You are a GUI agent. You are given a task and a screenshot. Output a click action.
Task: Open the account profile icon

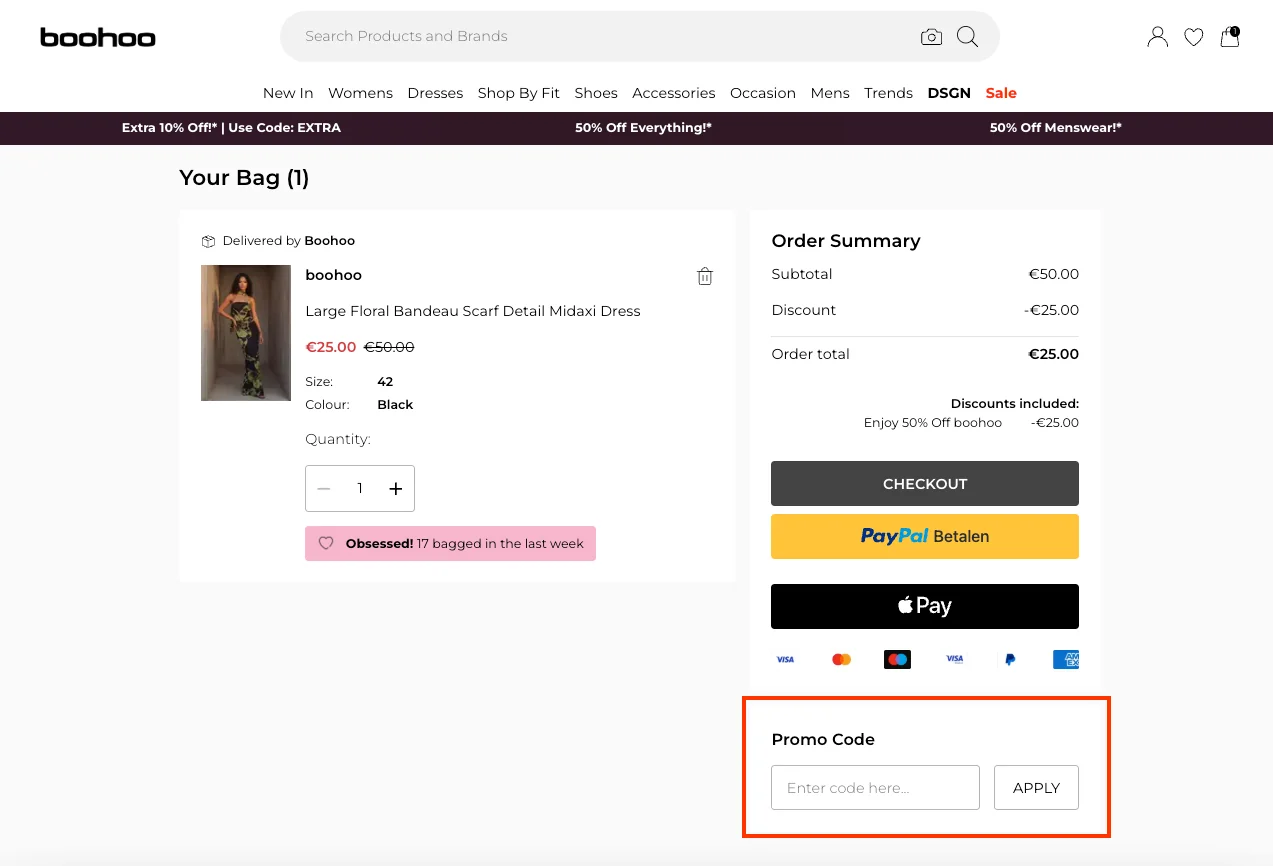(1157, 36)
